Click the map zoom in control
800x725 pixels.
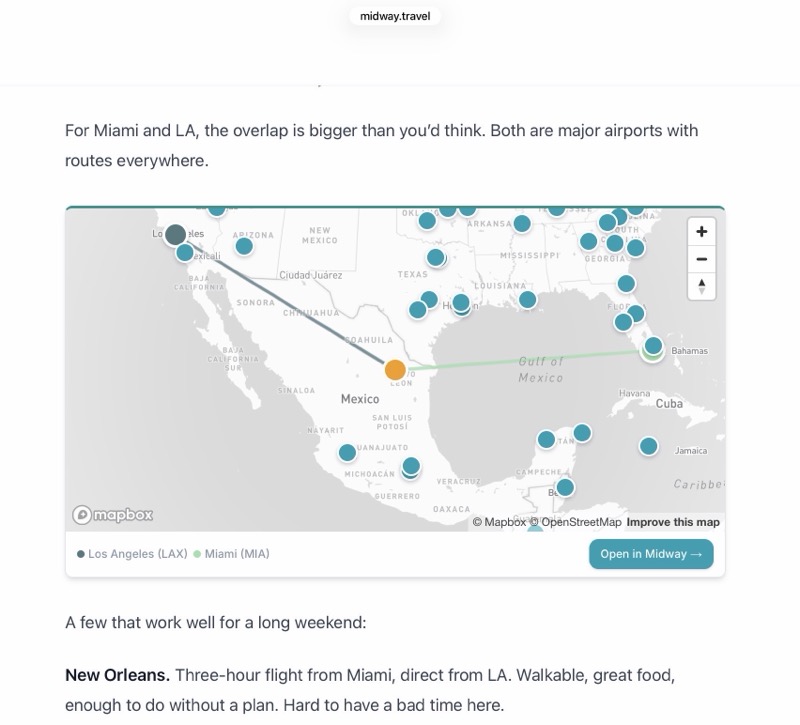tap(700, 231)
